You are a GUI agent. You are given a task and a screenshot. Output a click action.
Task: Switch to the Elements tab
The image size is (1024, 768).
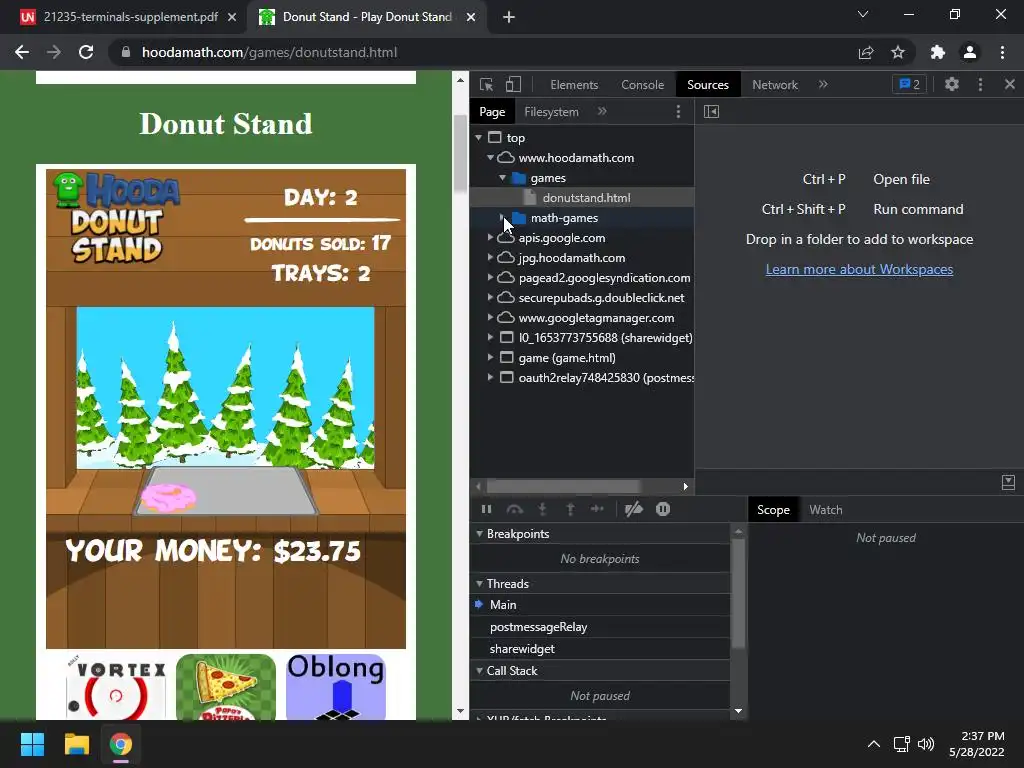tap(574, 85)
